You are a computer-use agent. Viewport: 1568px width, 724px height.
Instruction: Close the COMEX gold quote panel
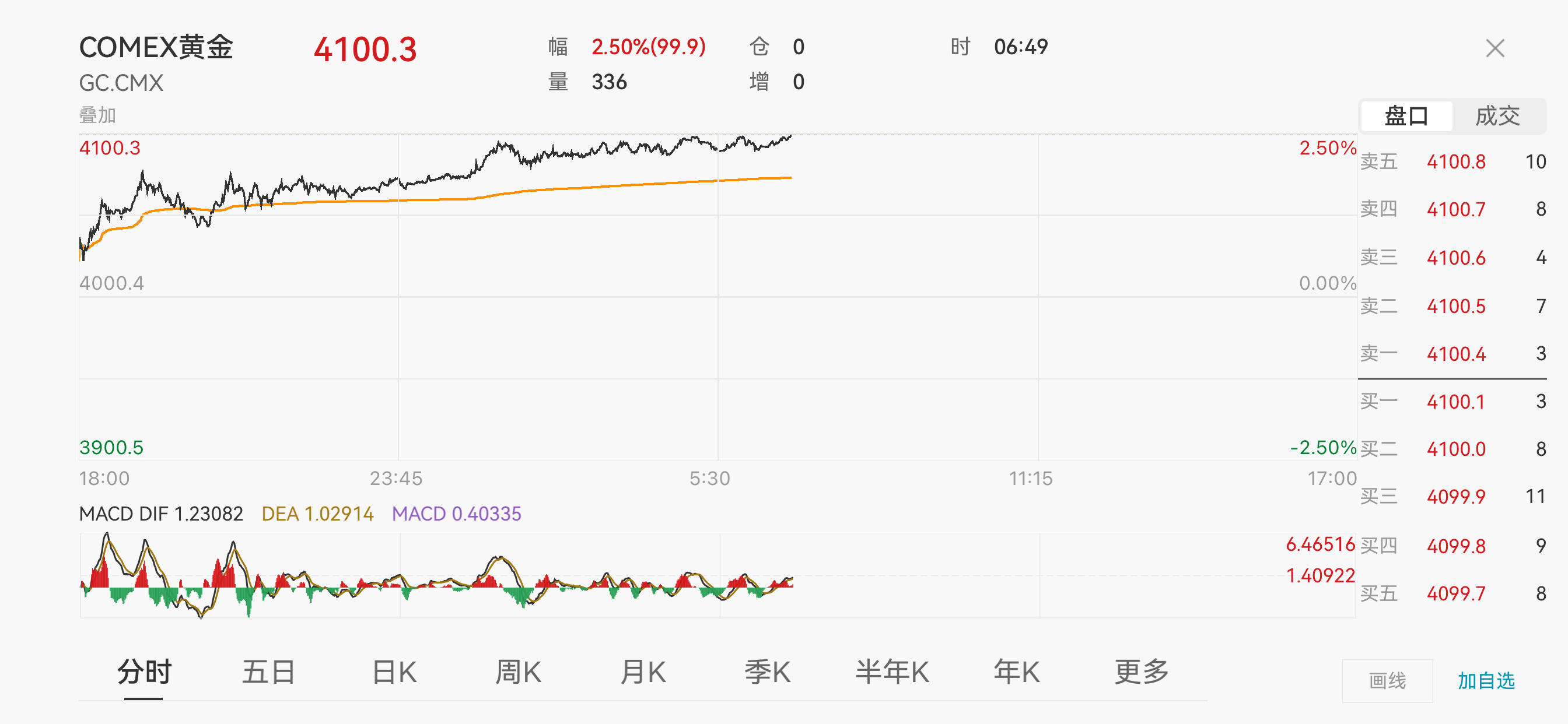click(1494, 48)
